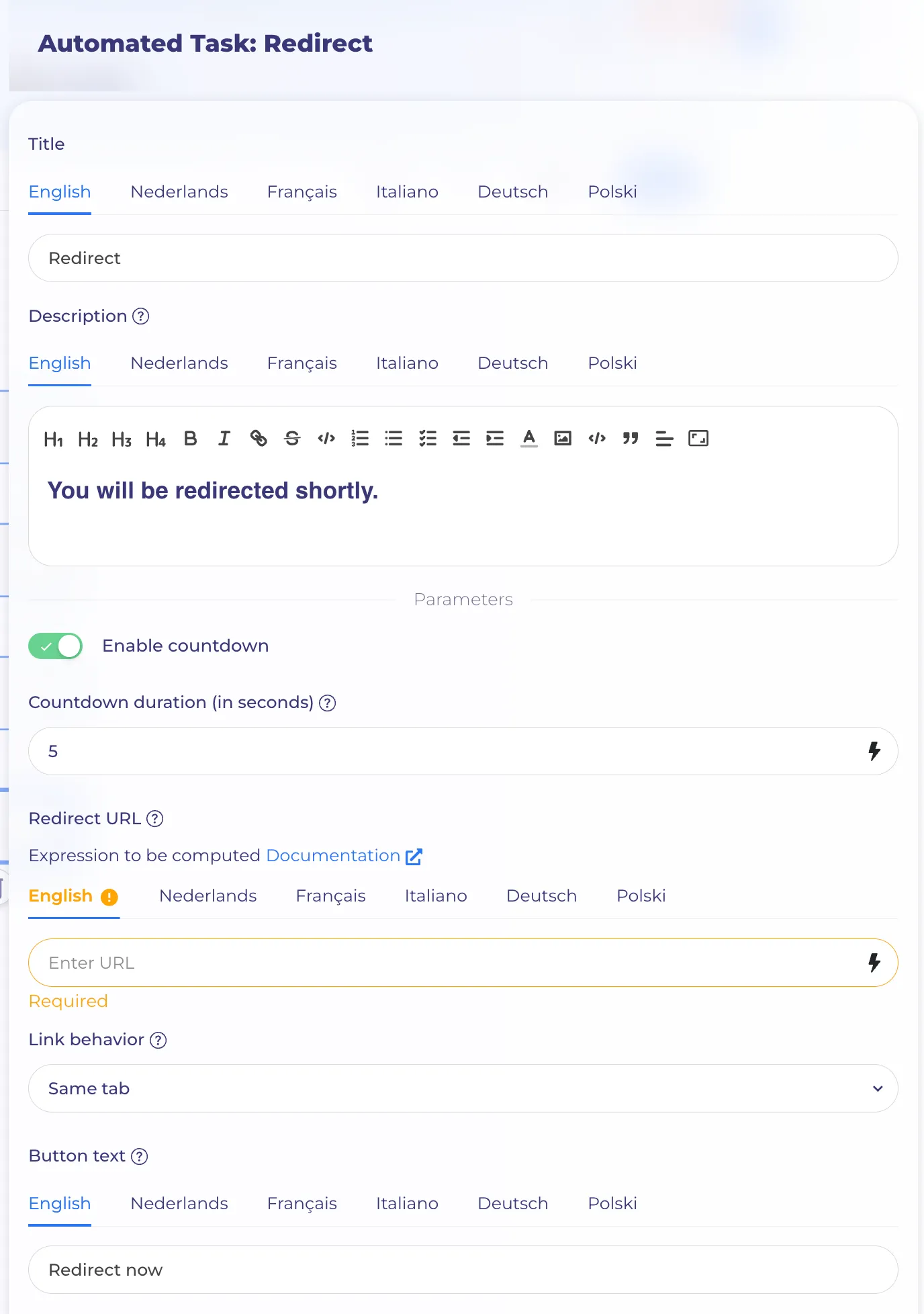Show help for Redirect URL
The width and height of the screenshot is (924, 1314).
point(155,819)
